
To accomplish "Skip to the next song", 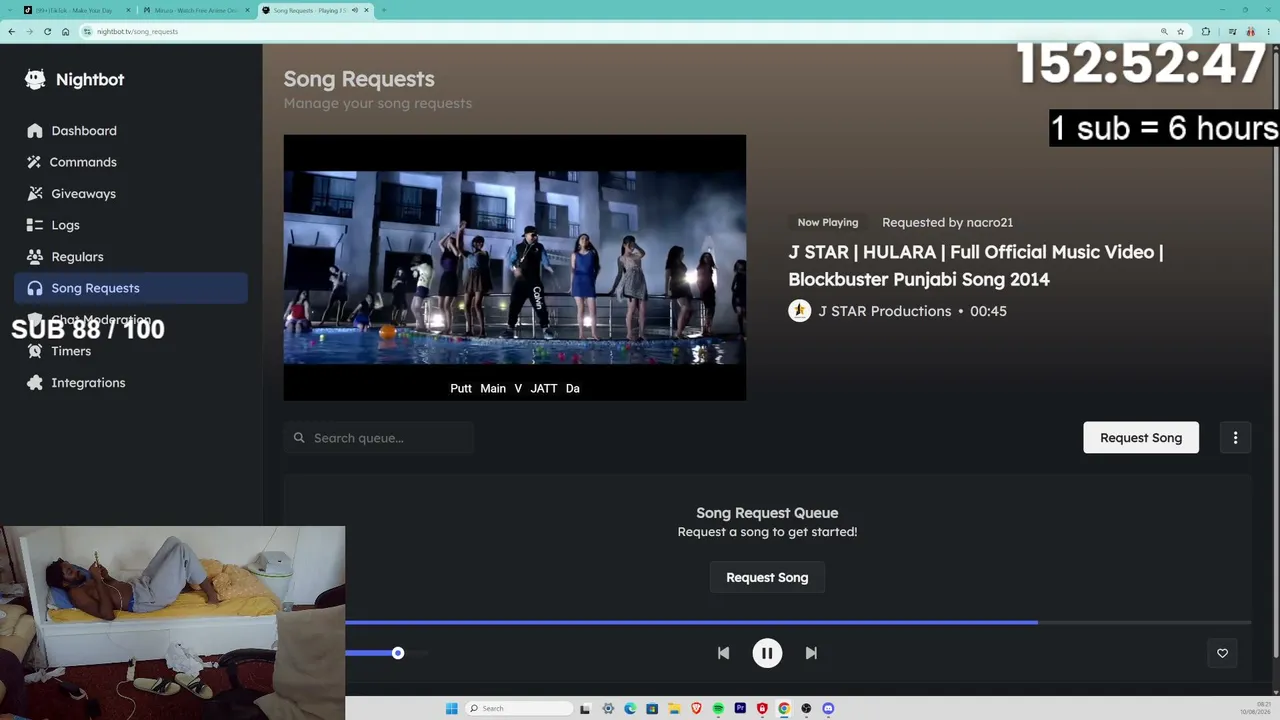I will coord(811,653).
